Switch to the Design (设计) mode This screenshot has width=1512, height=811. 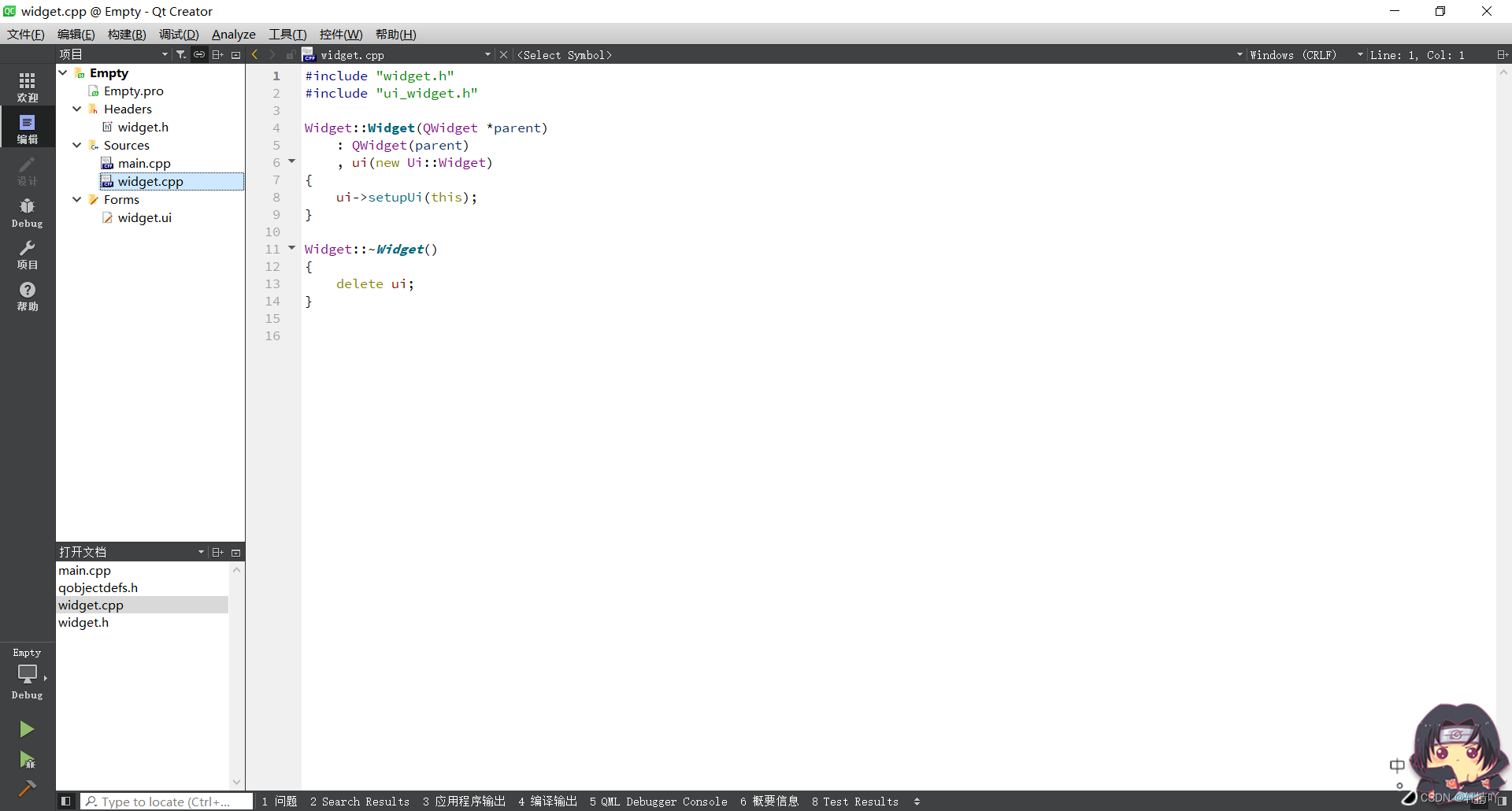28,170
